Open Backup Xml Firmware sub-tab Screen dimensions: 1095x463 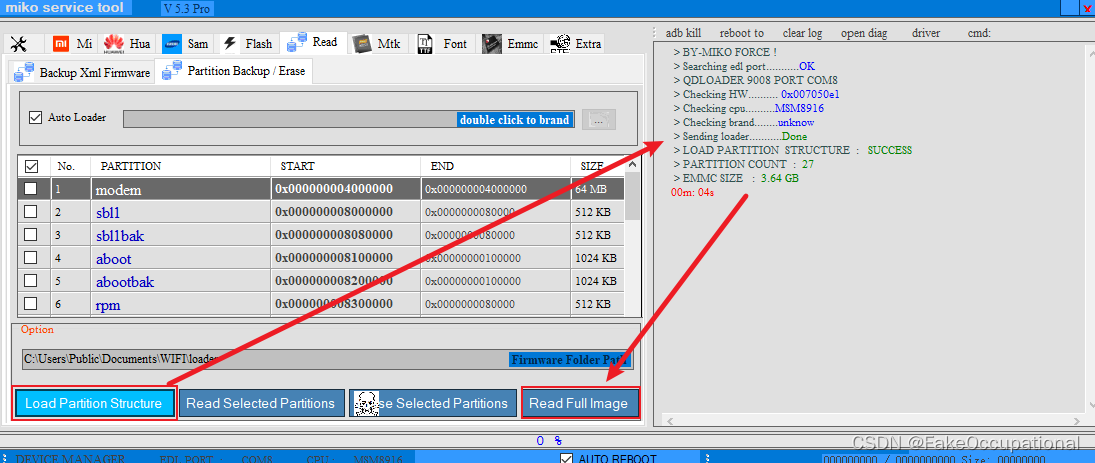(x=82, y=73)
